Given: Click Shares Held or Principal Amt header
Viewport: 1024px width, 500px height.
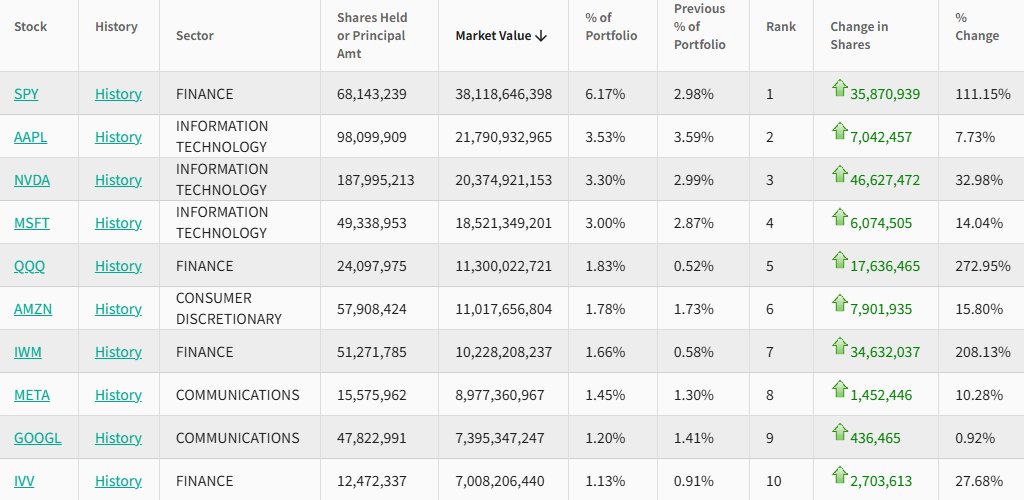Looking at the screenshot, I should click(372, 36).
